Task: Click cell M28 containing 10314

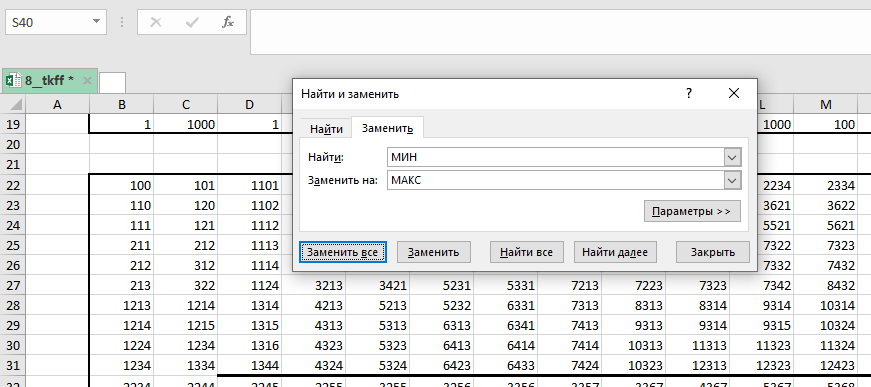Action: [825, 305]
